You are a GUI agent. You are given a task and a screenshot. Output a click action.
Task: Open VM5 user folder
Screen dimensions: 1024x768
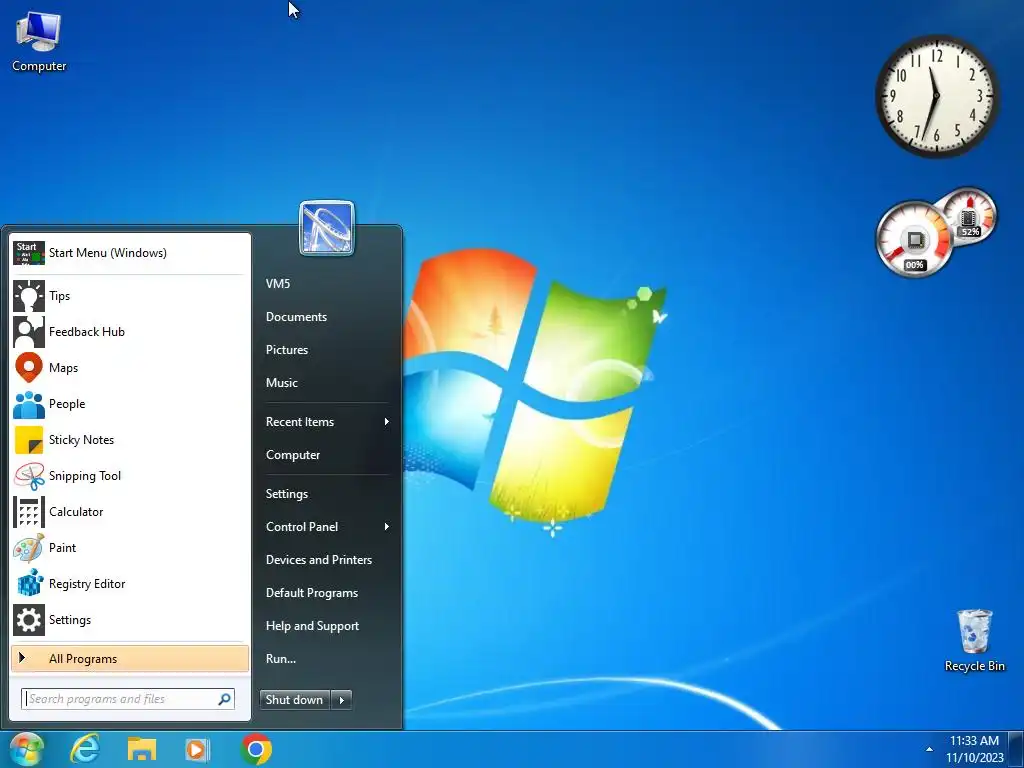[x=278, y=283]
